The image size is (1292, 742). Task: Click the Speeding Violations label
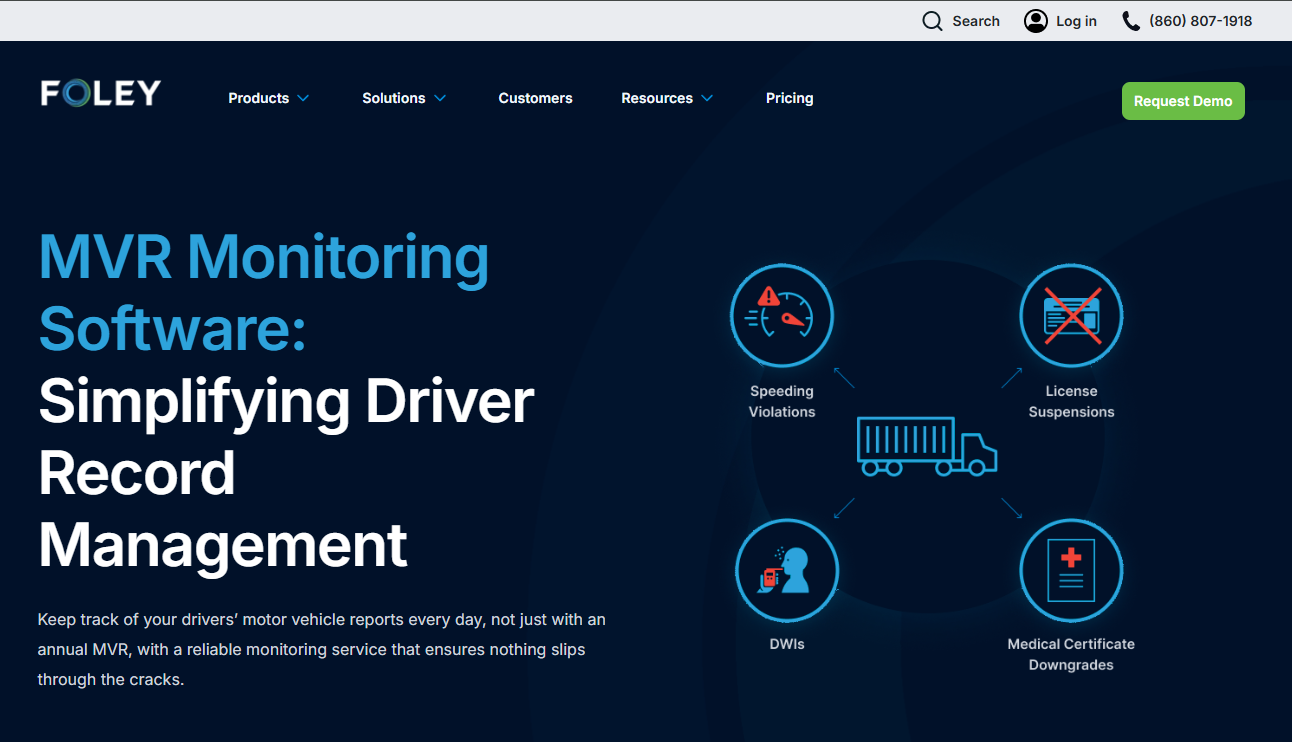tap(782, 401)
